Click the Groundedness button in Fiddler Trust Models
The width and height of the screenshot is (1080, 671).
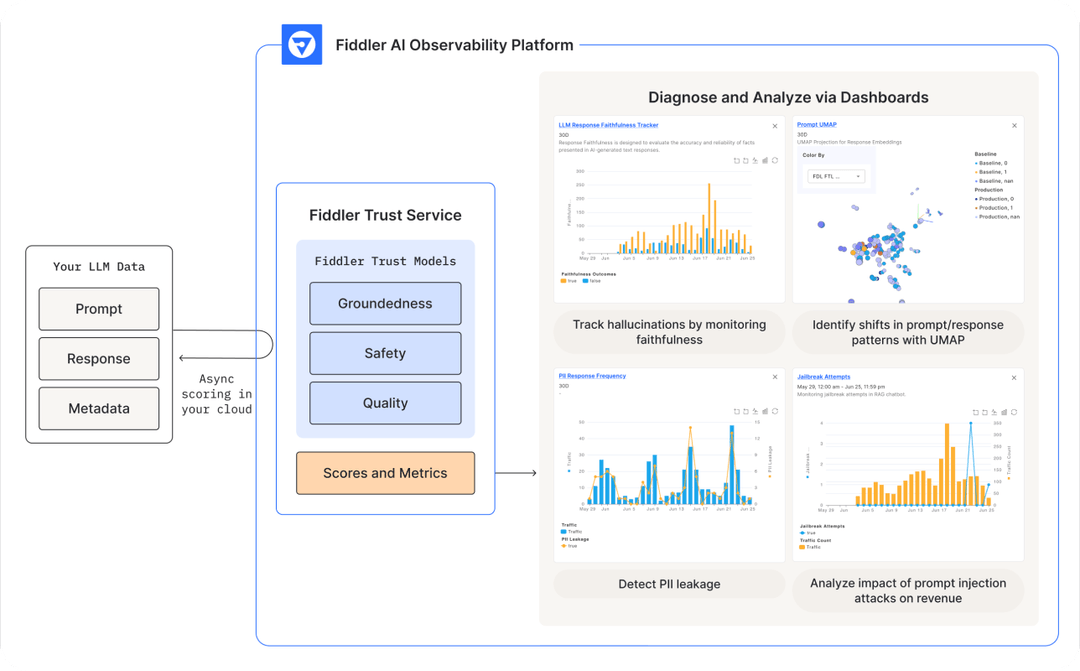click(385, 303)
